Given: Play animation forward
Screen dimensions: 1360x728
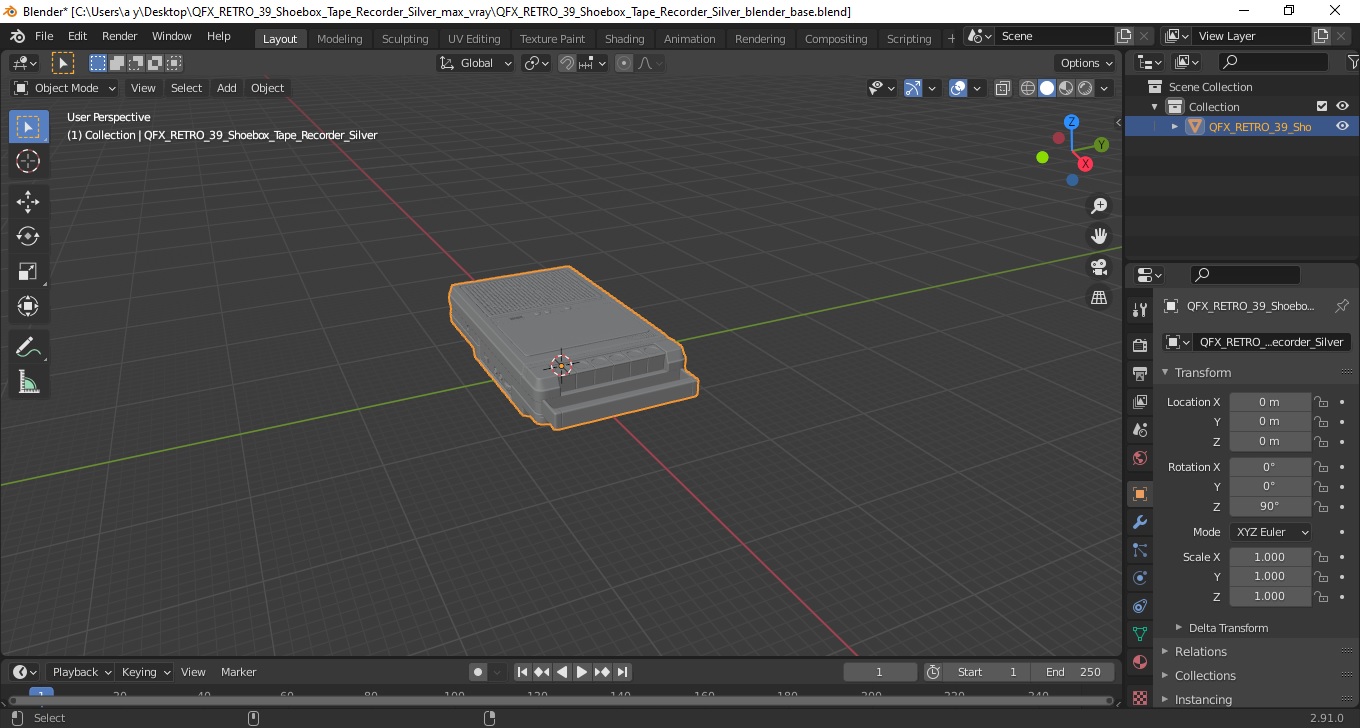Looking at the screenshot, I should point(582,672).
